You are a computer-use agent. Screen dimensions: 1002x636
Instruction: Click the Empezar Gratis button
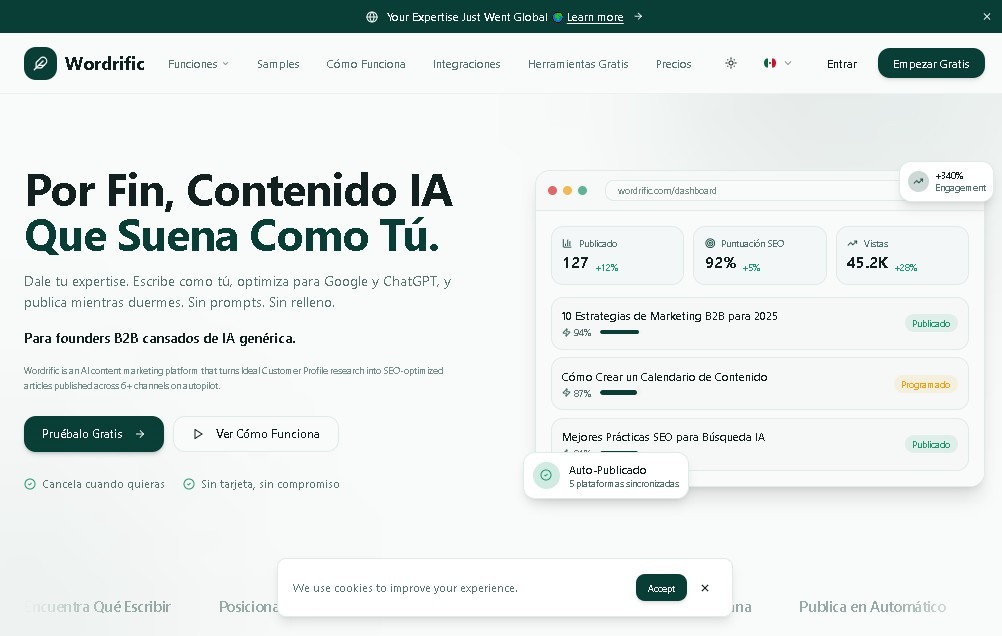(931, 63)
